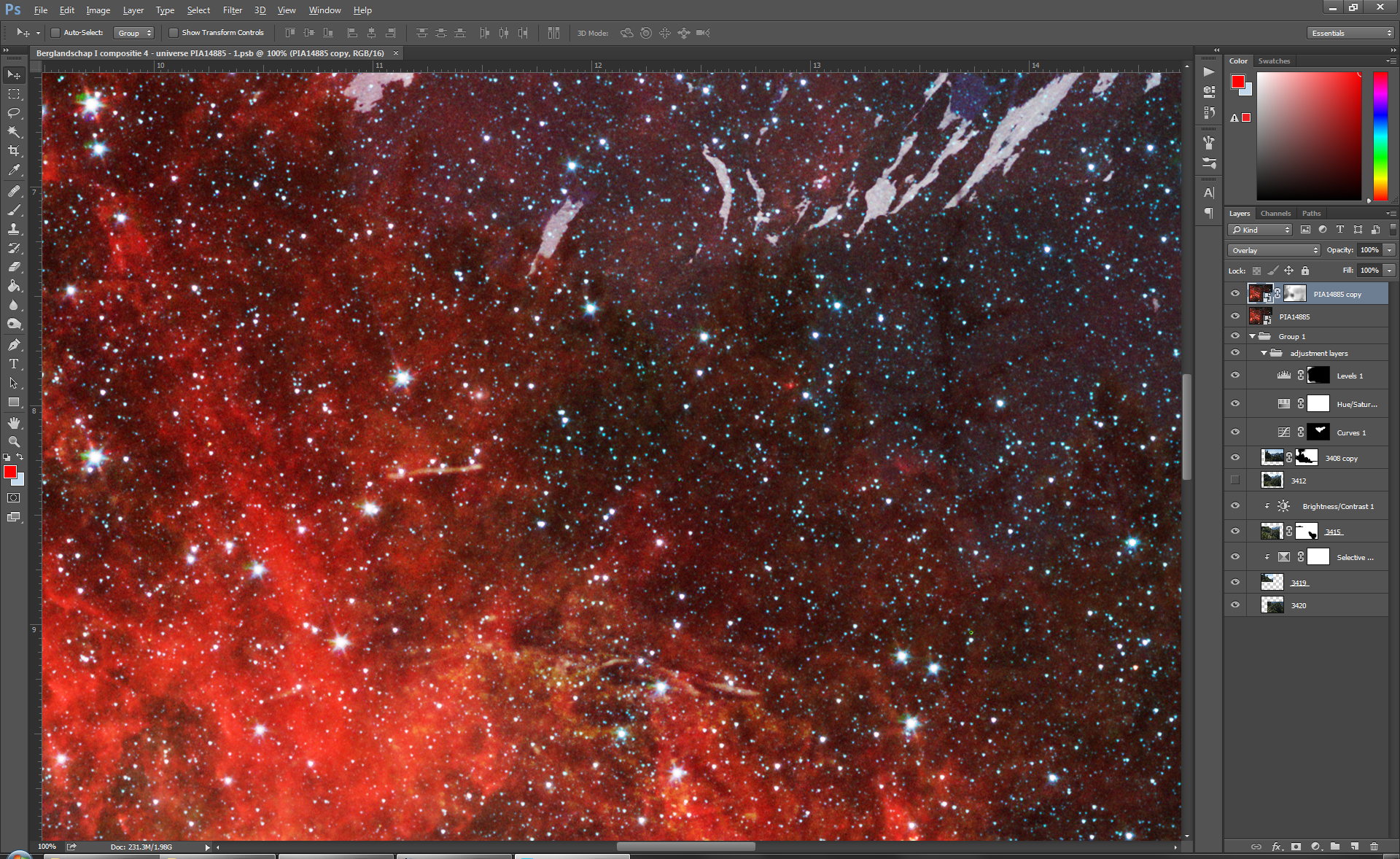This screenshot has height=859, width=1400.
Task: Open the Opacity slider dropdown arrow
Action: [x=1390, y=250]
